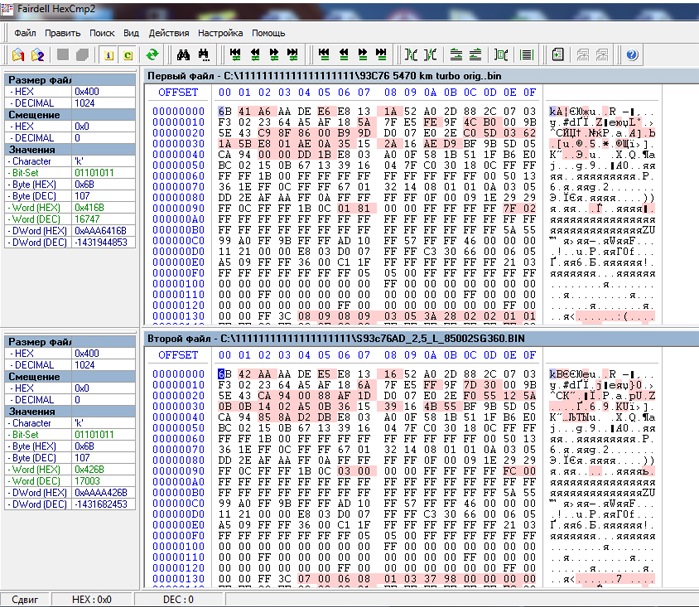
Task: Click 'Размер файла' header in top info panel
Action: pyautogui.click(x=70, y=80)
